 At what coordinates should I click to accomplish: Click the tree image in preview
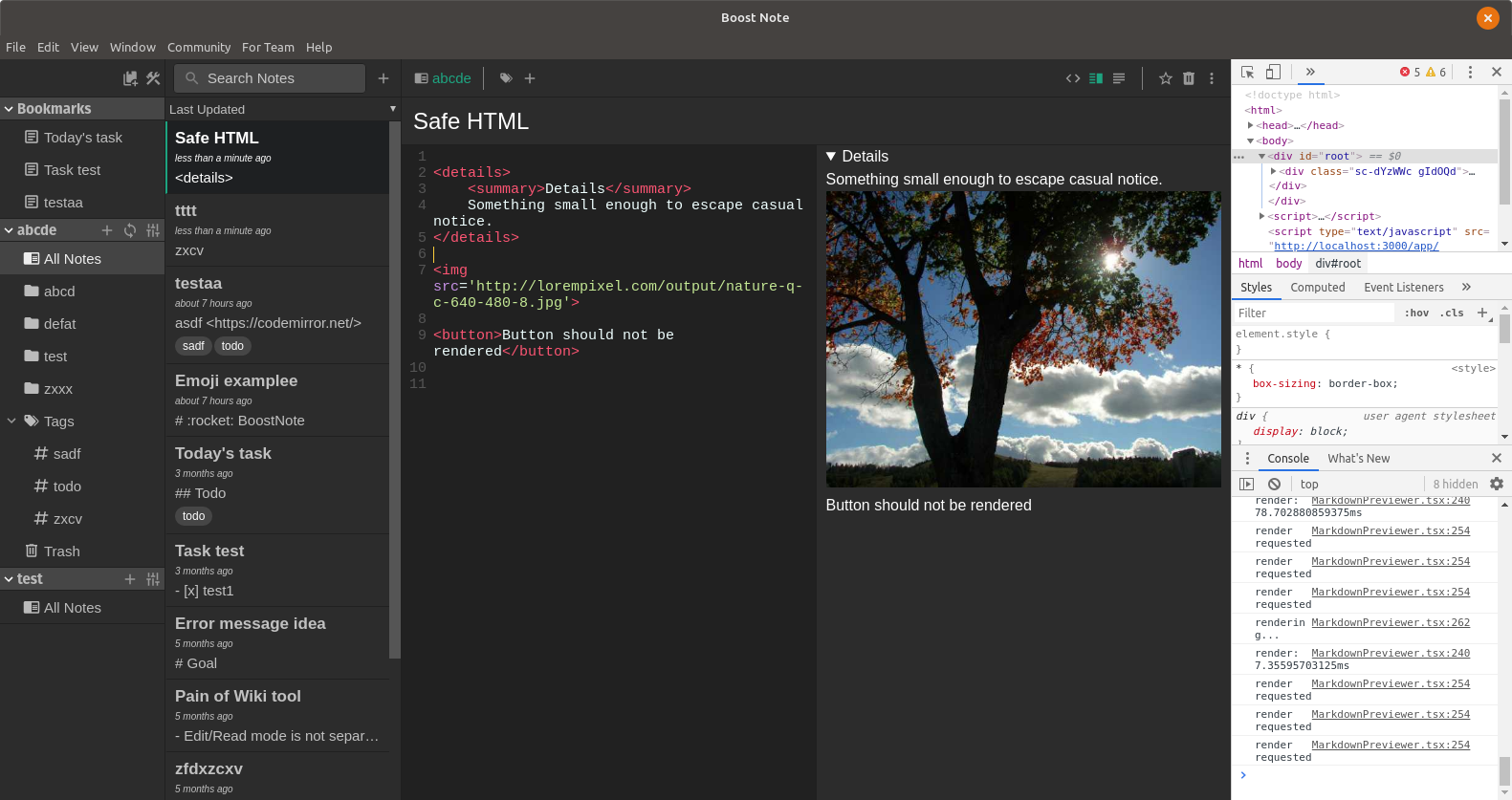[1023, 339]
